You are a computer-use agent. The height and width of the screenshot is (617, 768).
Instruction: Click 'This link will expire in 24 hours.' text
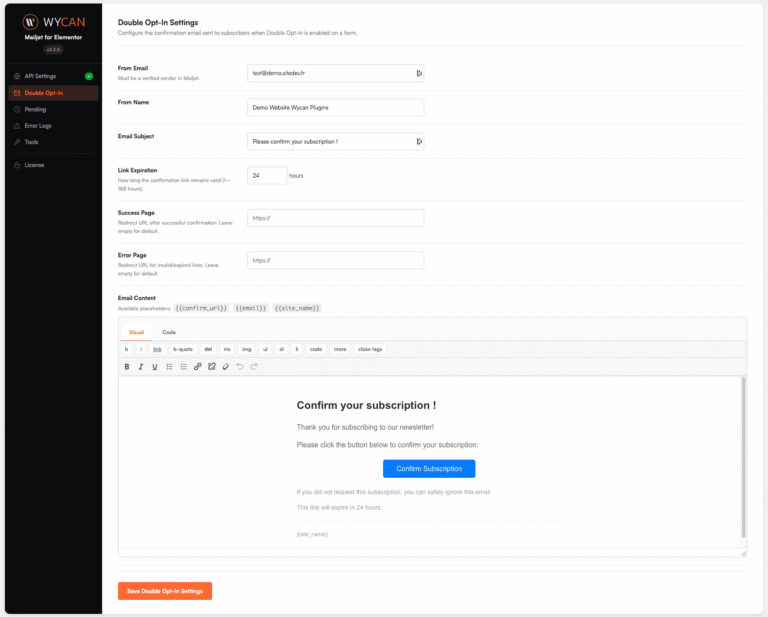pyautogui.click(x=339, y=507)
